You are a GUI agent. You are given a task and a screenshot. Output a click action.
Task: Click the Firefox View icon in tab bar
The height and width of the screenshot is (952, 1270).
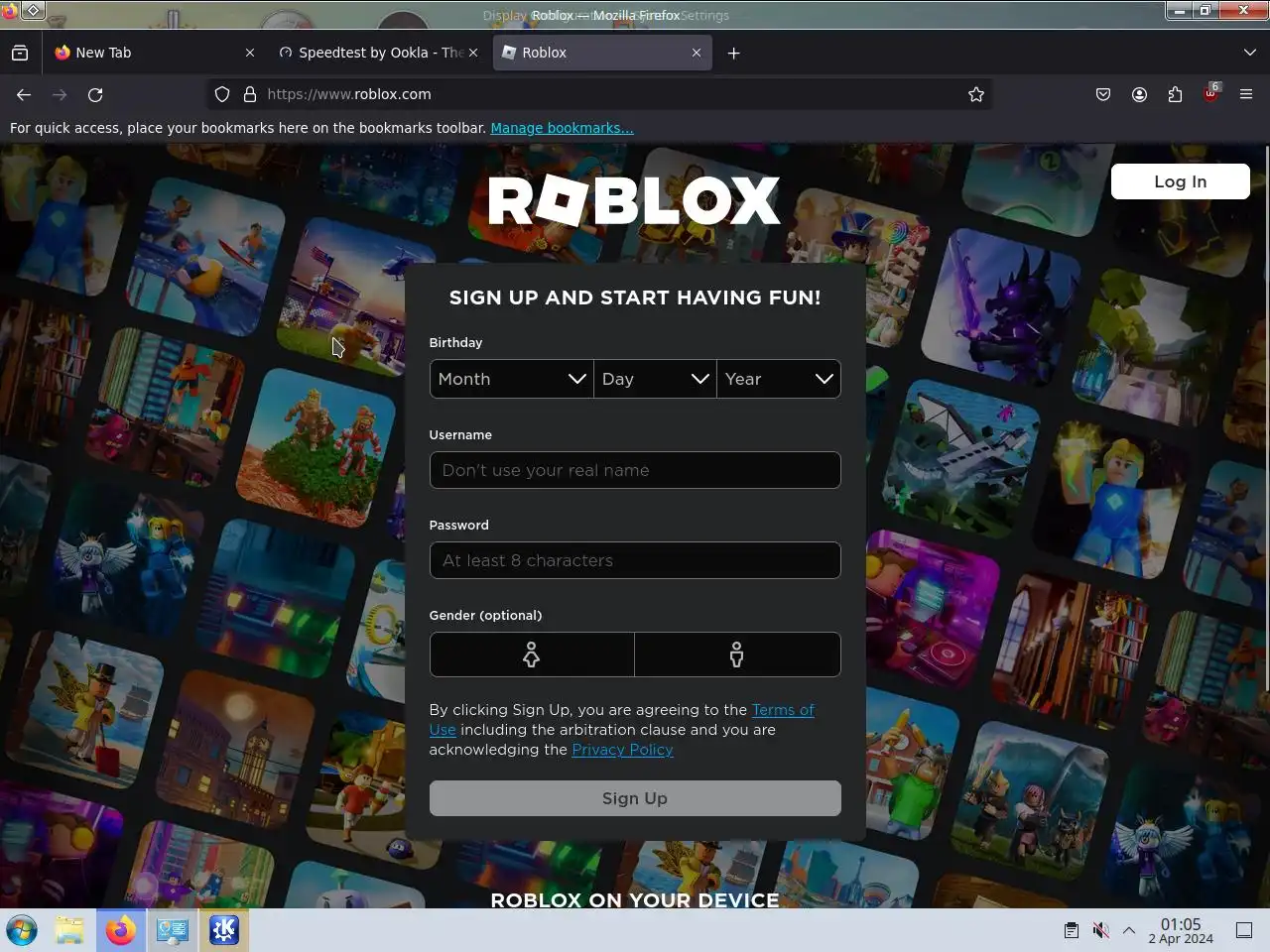[20, 53]
